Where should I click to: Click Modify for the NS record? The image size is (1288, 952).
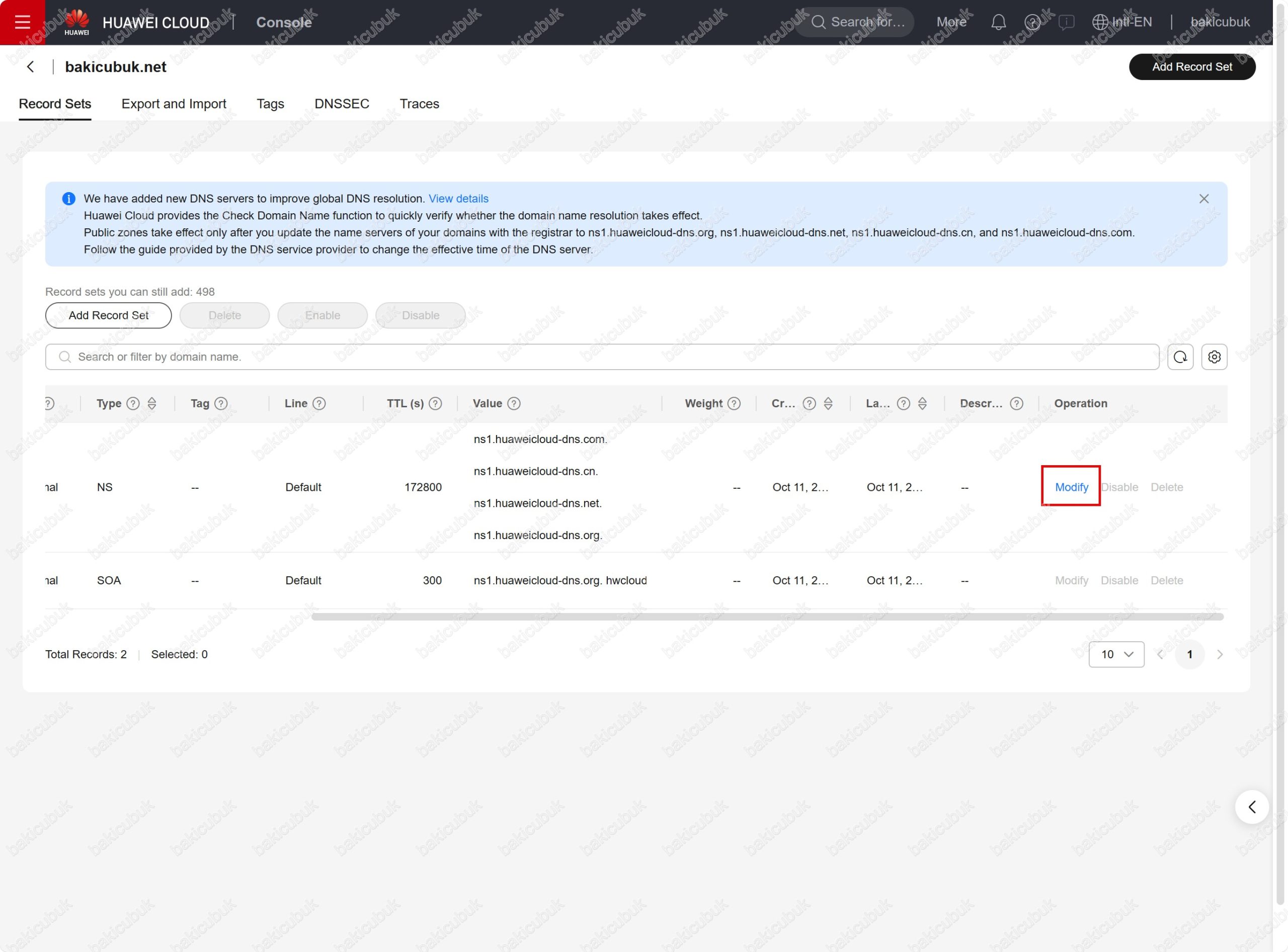point(1071,487)
